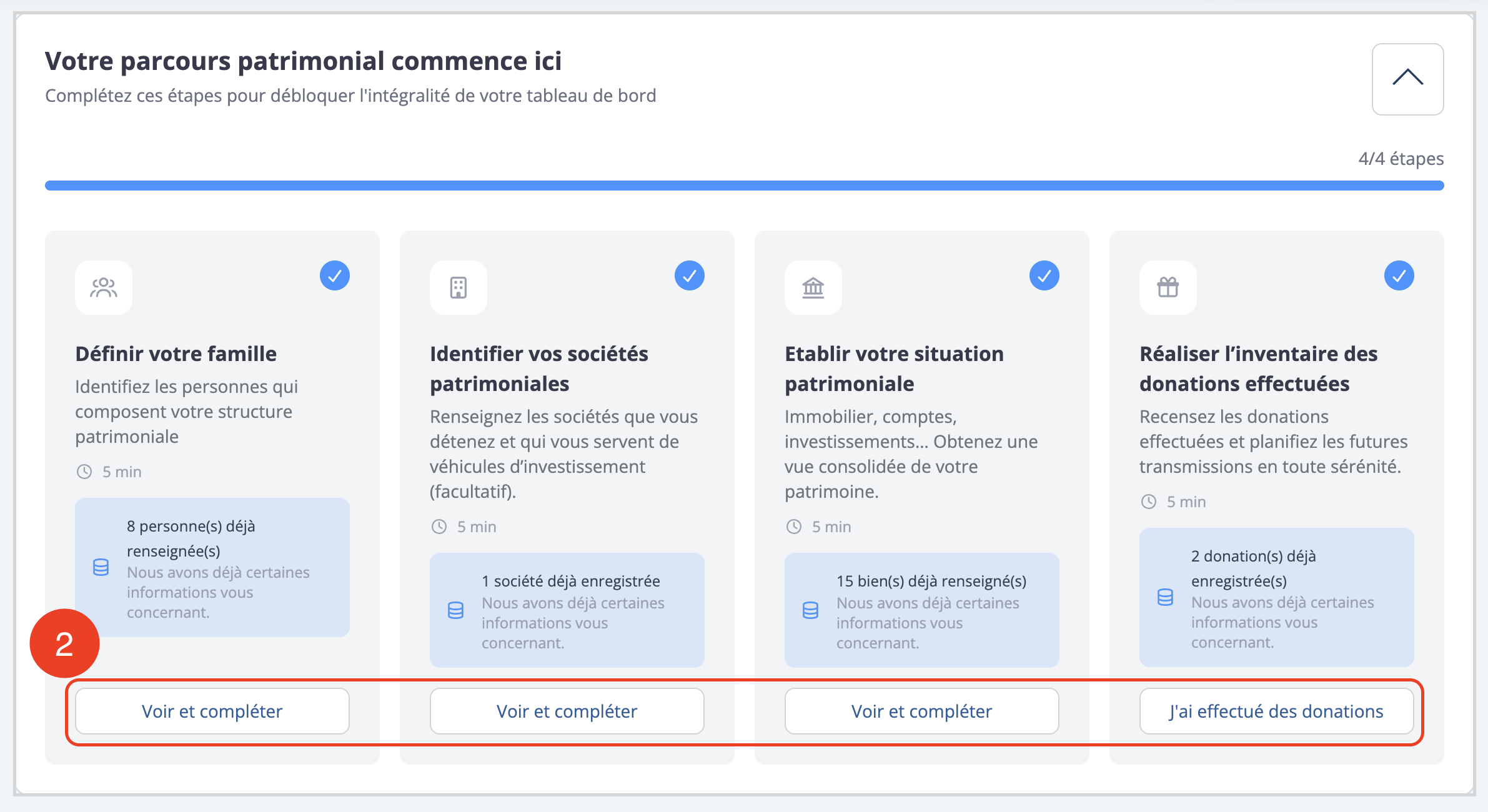
Task: Toggle checkmark on Etablir votre situation patrimoniale
Action: pyautogui.click(x=1044, y=275)
